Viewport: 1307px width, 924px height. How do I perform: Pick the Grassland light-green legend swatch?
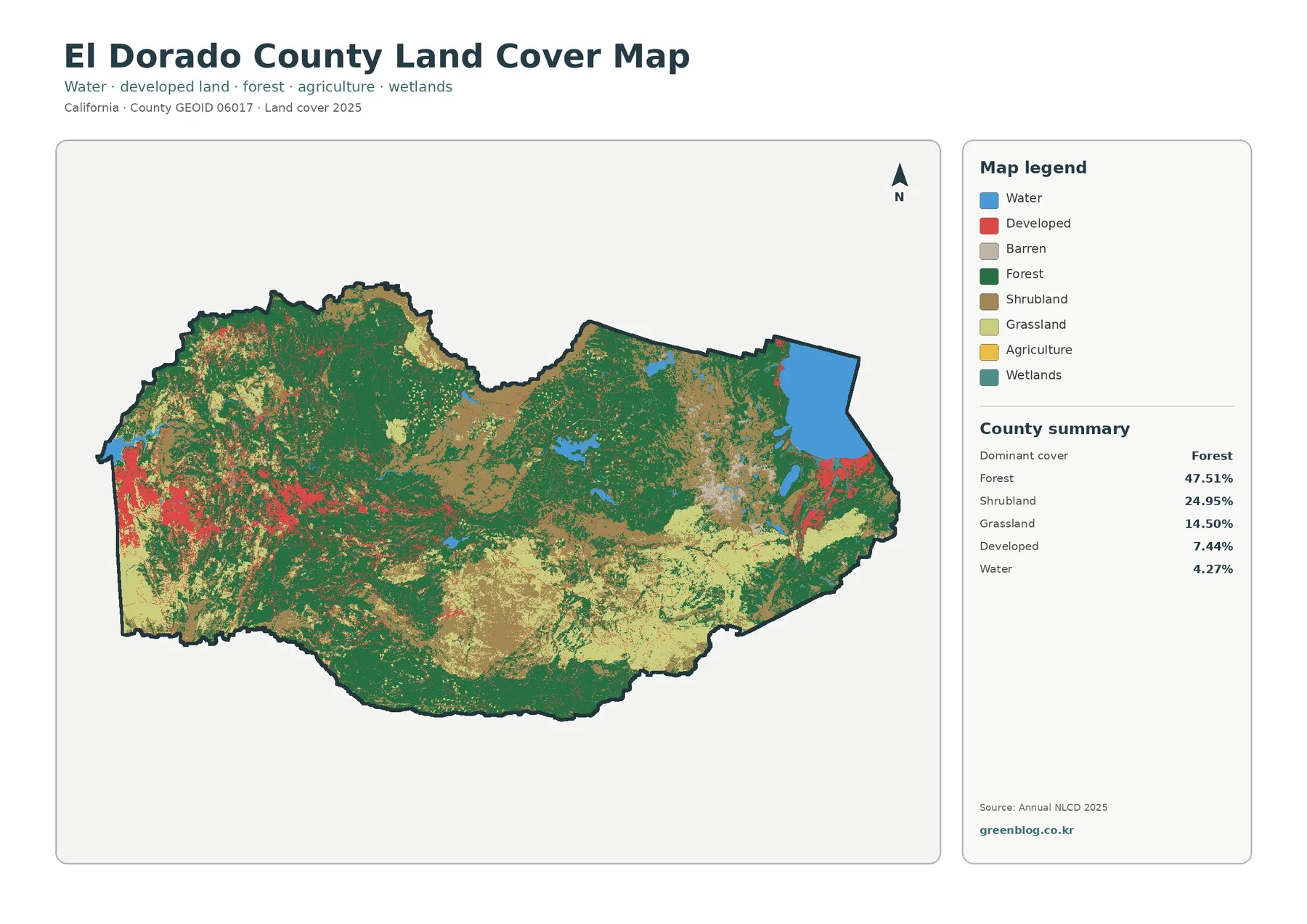point(989,327)
